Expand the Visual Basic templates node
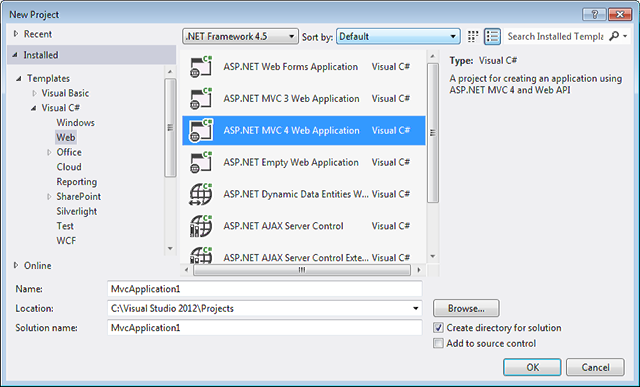Screen dimensions: 640x387 pyautogui.click(x=35, y=93)
